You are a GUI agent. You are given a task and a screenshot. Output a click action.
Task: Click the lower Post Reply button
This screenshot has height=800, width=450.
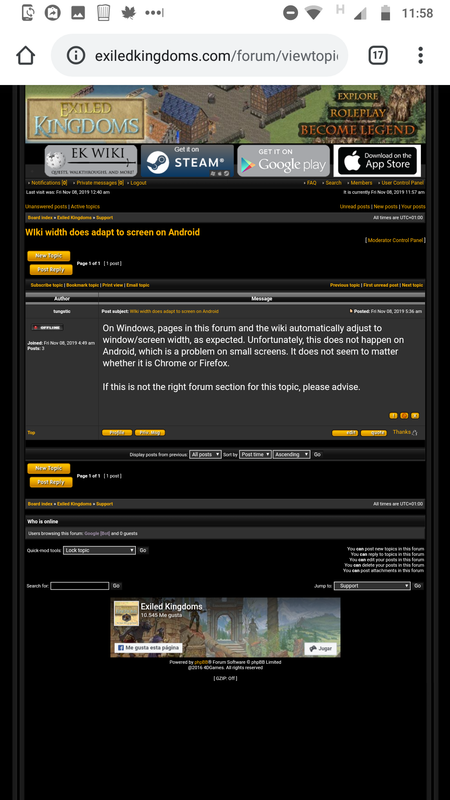51,482
